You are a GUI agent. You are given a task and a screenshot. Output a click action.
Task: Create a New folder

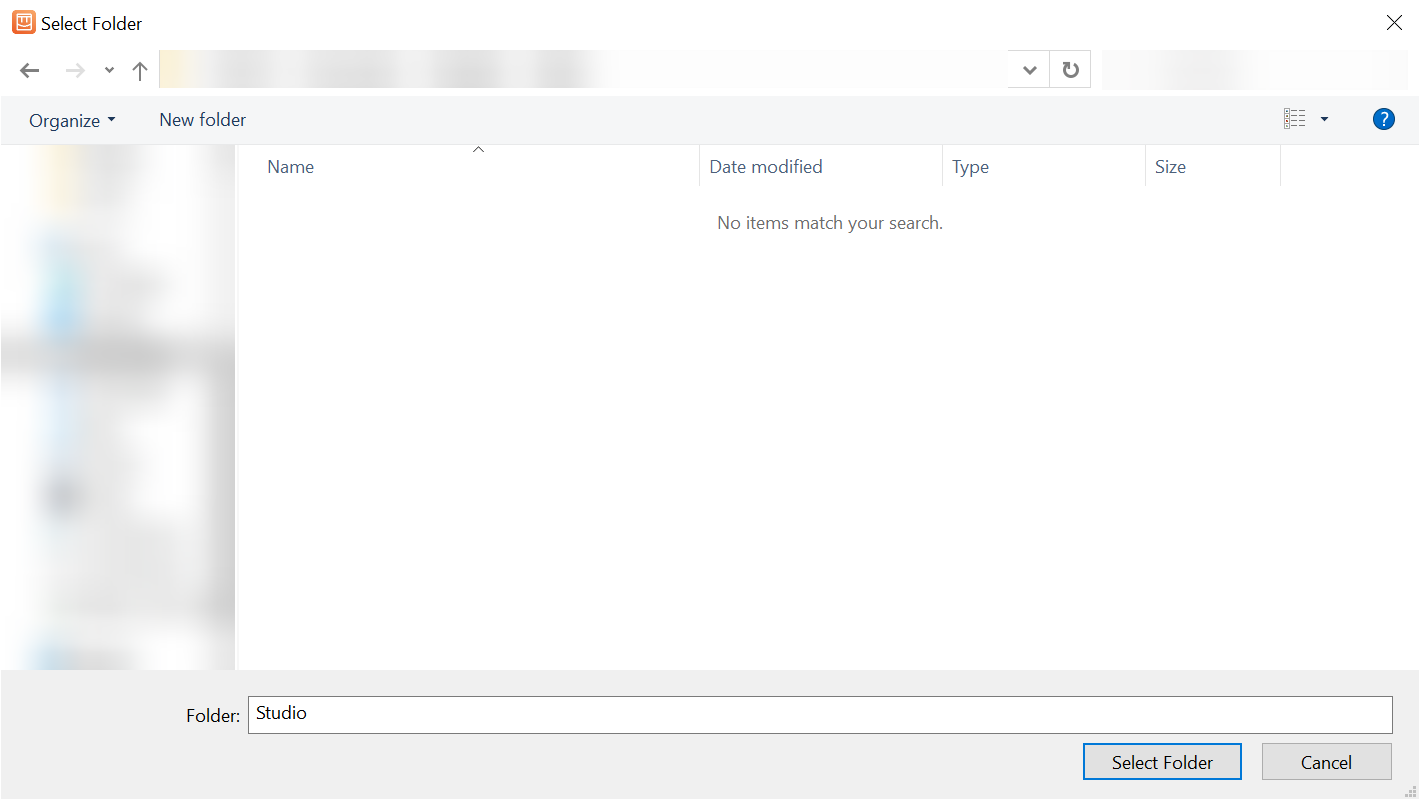202,119
